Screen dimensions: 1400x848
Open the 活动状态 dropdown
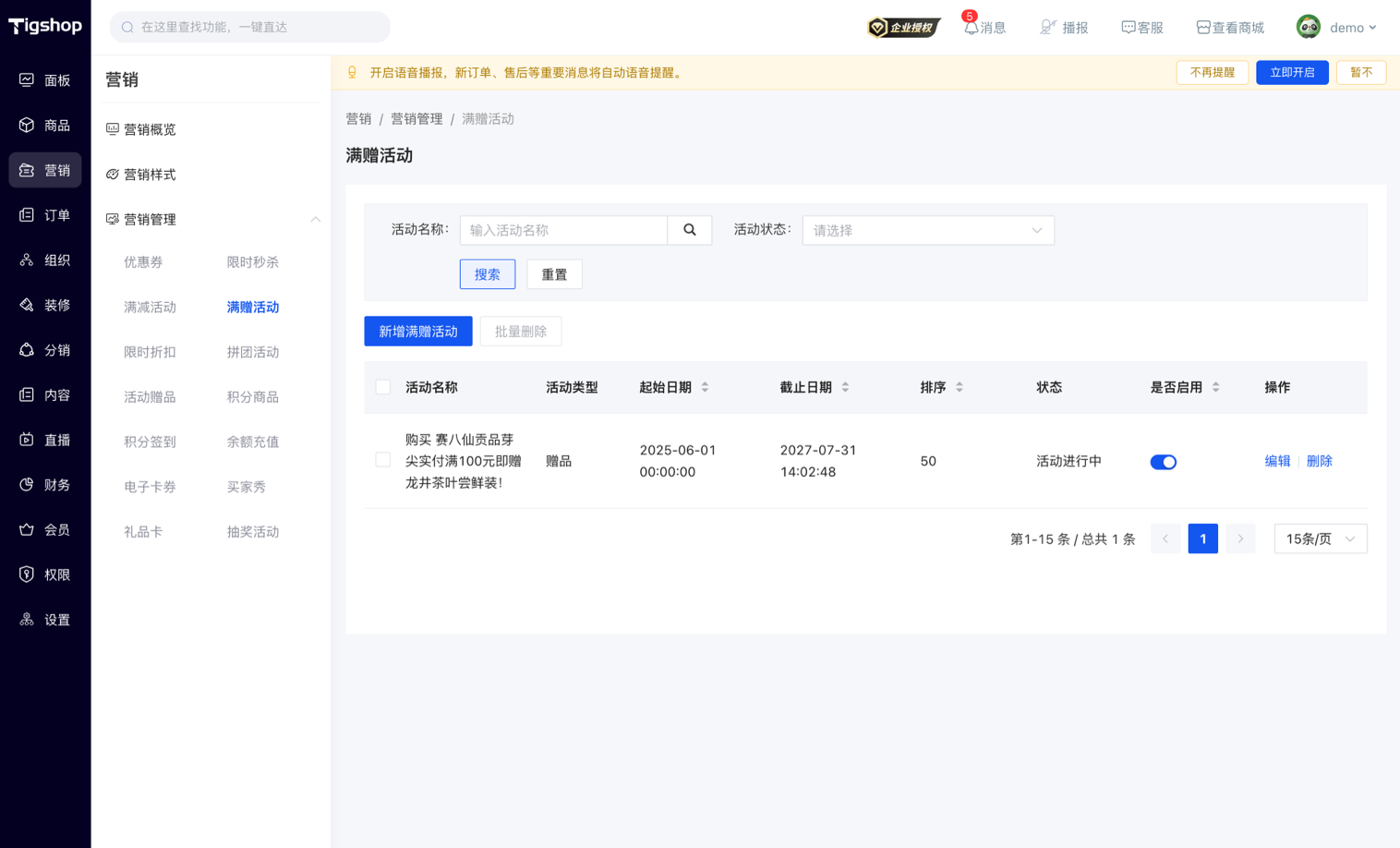928,230
